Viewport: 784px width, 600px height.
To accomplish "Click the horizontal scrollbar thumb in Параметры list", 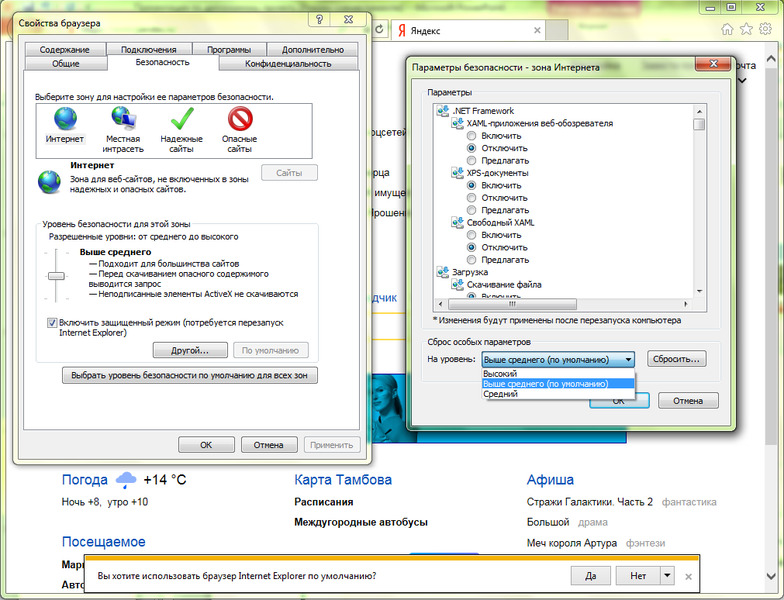I will (512, 304).
